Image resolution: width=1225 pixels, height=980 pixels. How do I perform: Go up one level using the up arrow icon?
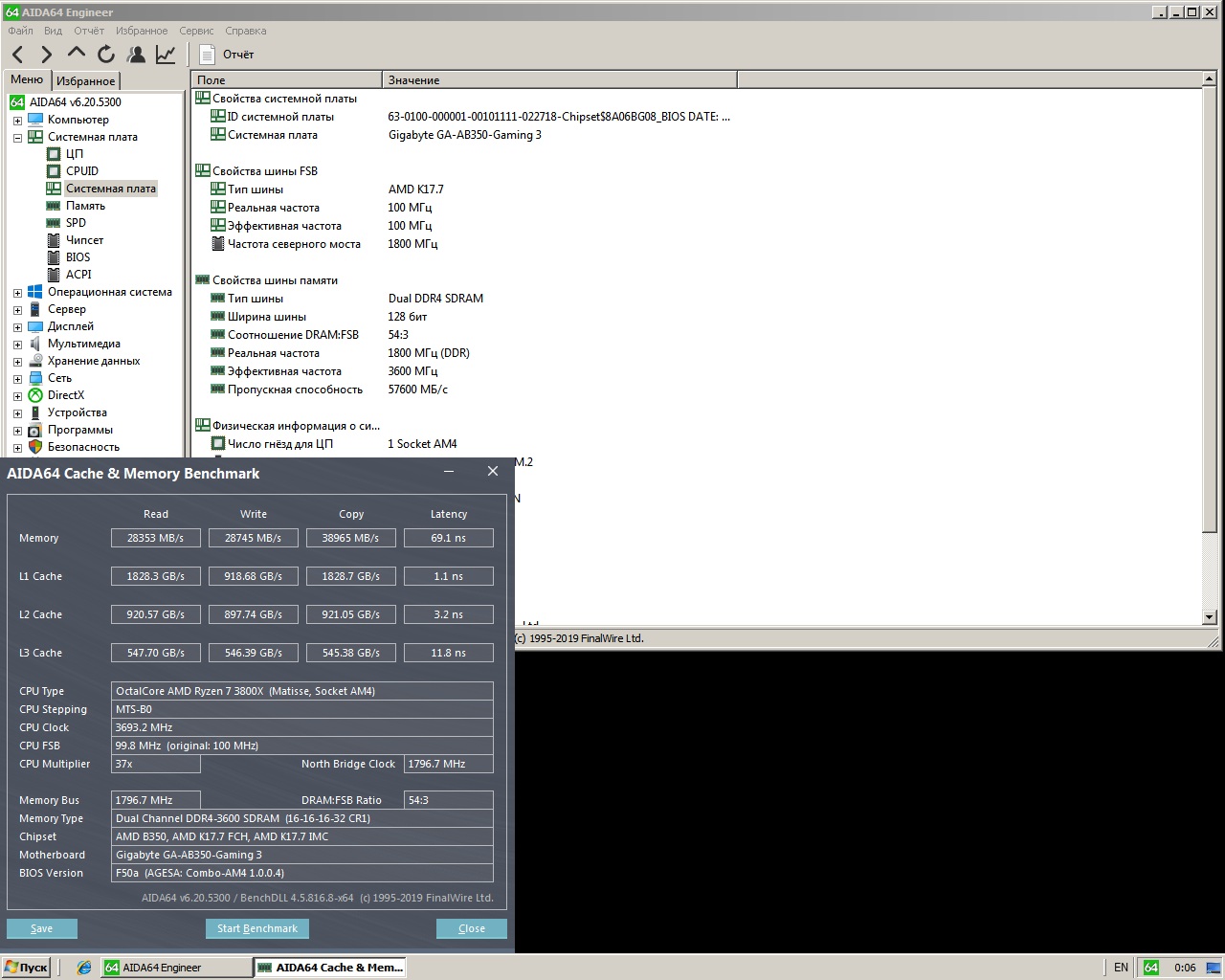77,54
